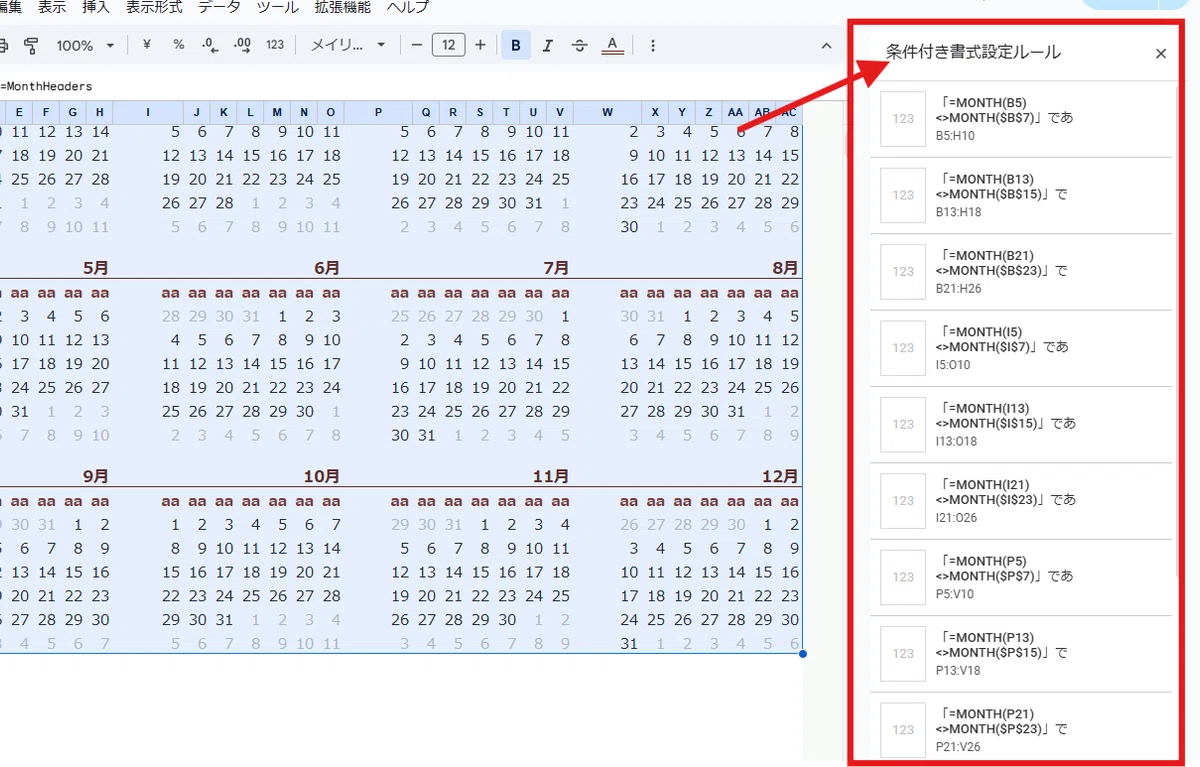Open the rule for range B13:H18
Image resolution: width=1200 pixels, height=767 pixels.
click(1021, 195)
